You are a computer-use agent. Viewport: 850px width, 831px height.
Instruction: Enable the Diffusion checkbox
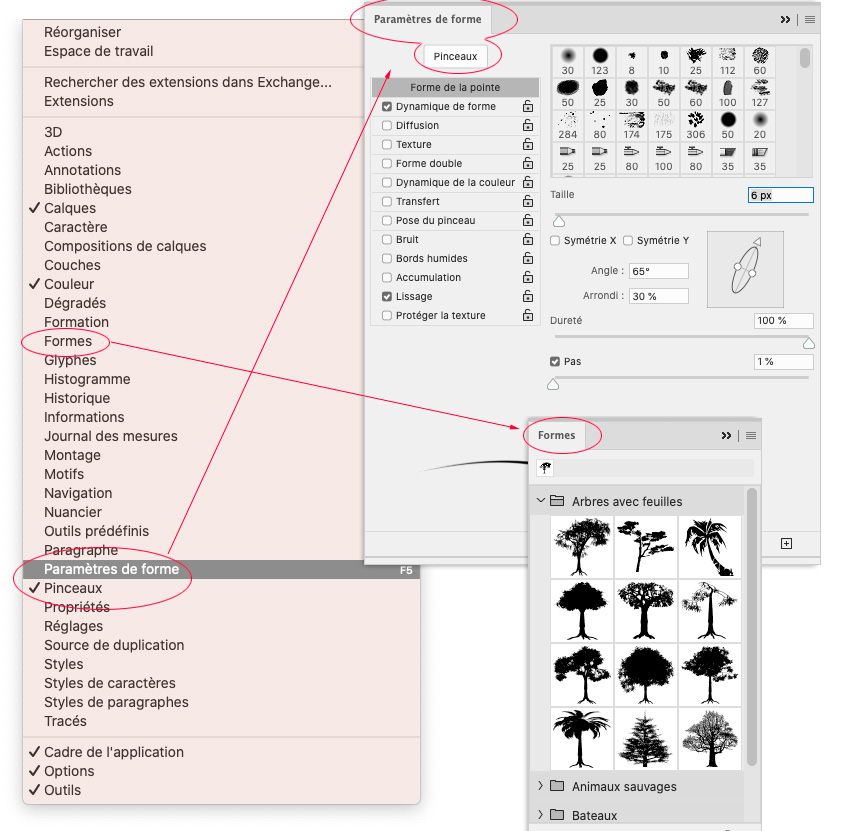coord(387,126)
